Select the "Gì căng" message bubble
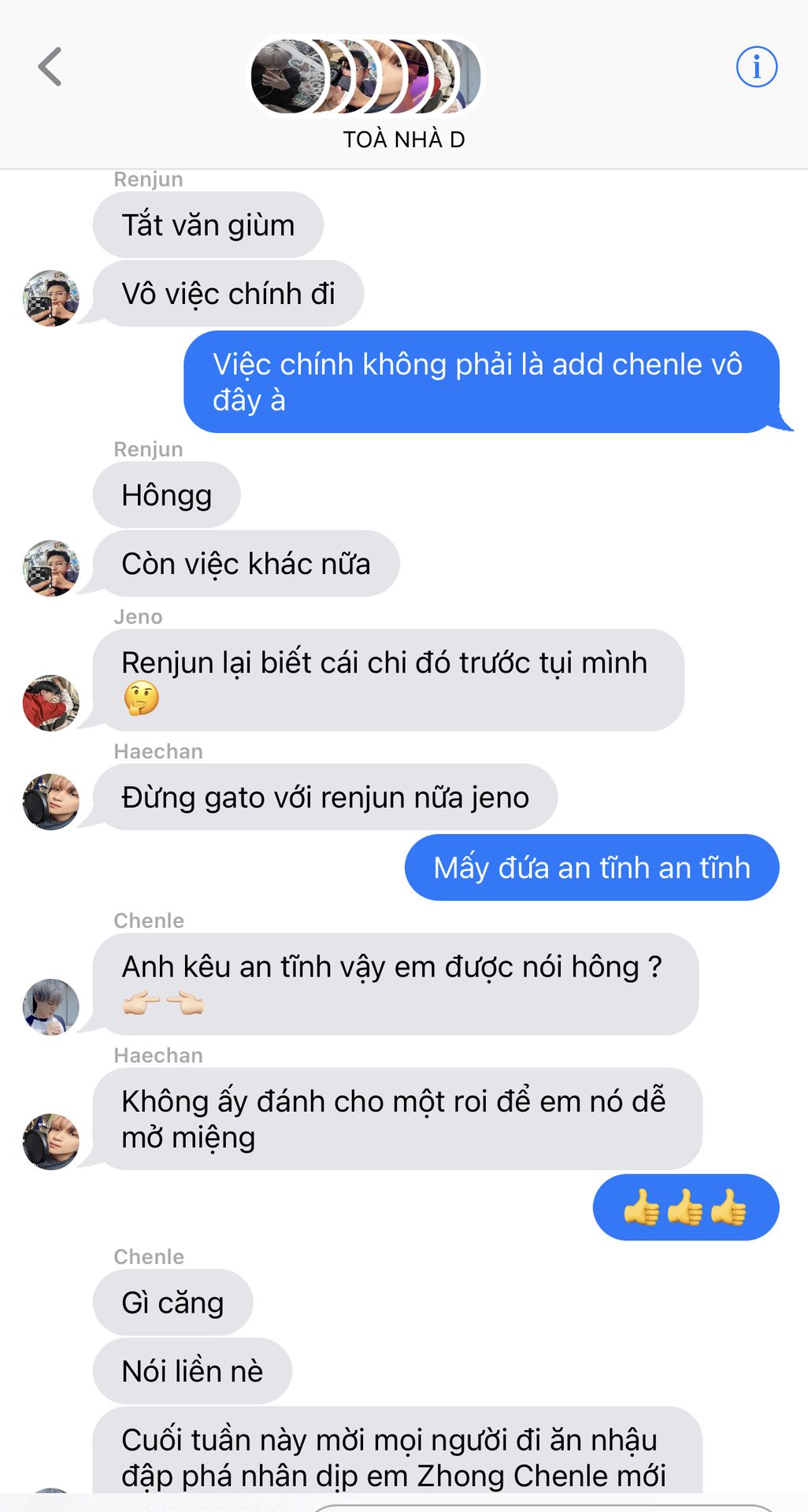Image resolution: width=808 pixels, height=1512 pixels. 173,1303
